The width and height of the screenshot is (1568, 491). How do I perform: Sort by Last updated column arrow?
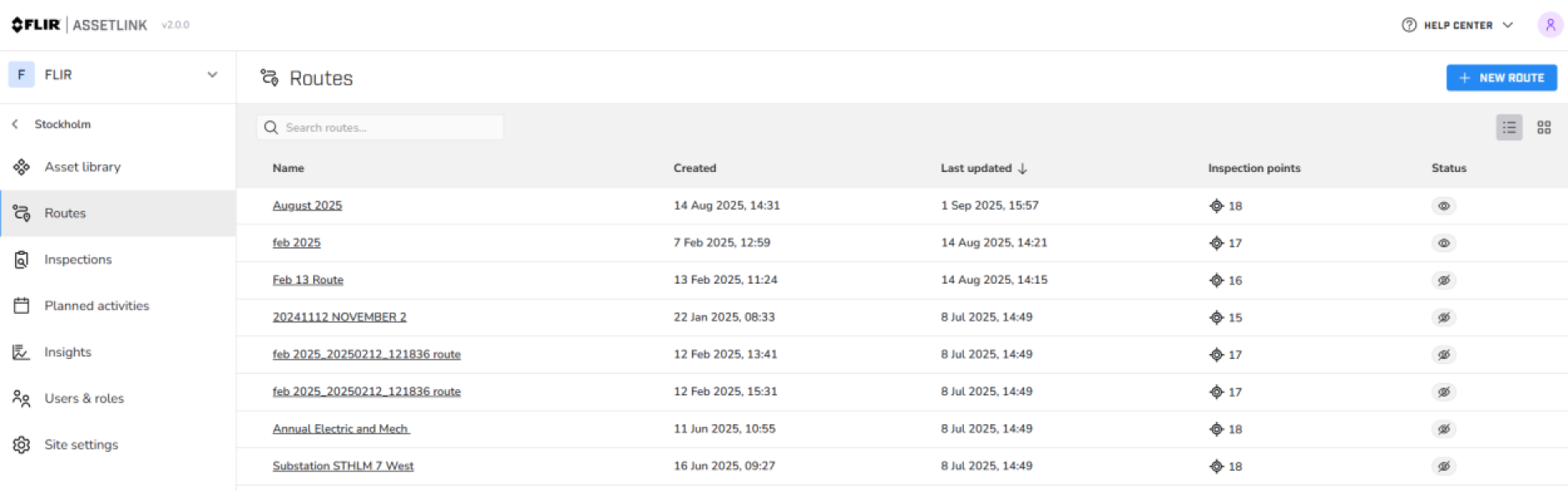(x=1022, y=169)
